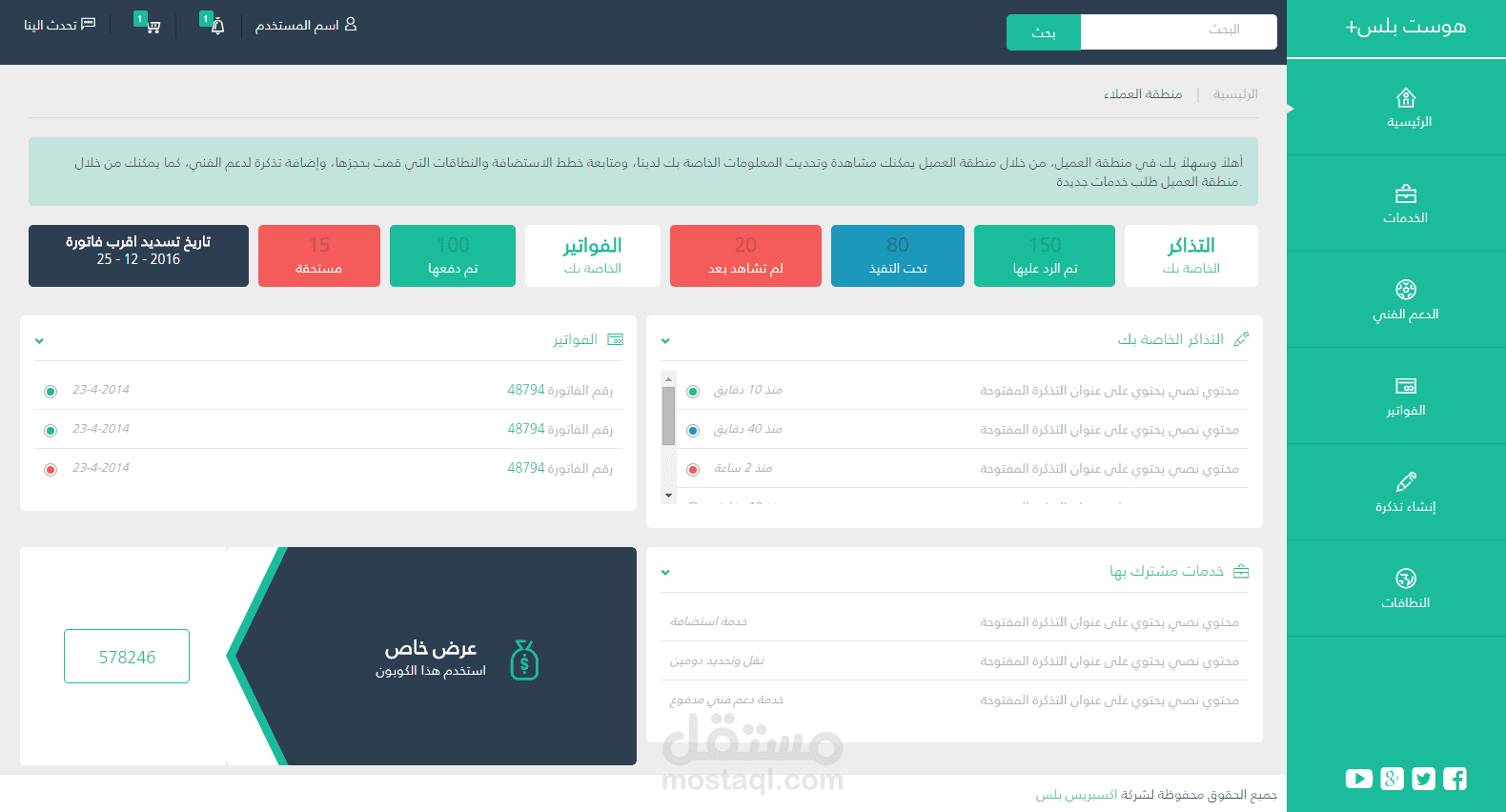
Task: Click the اكسبريس بلس footer link
Action: click(1077, 795)
